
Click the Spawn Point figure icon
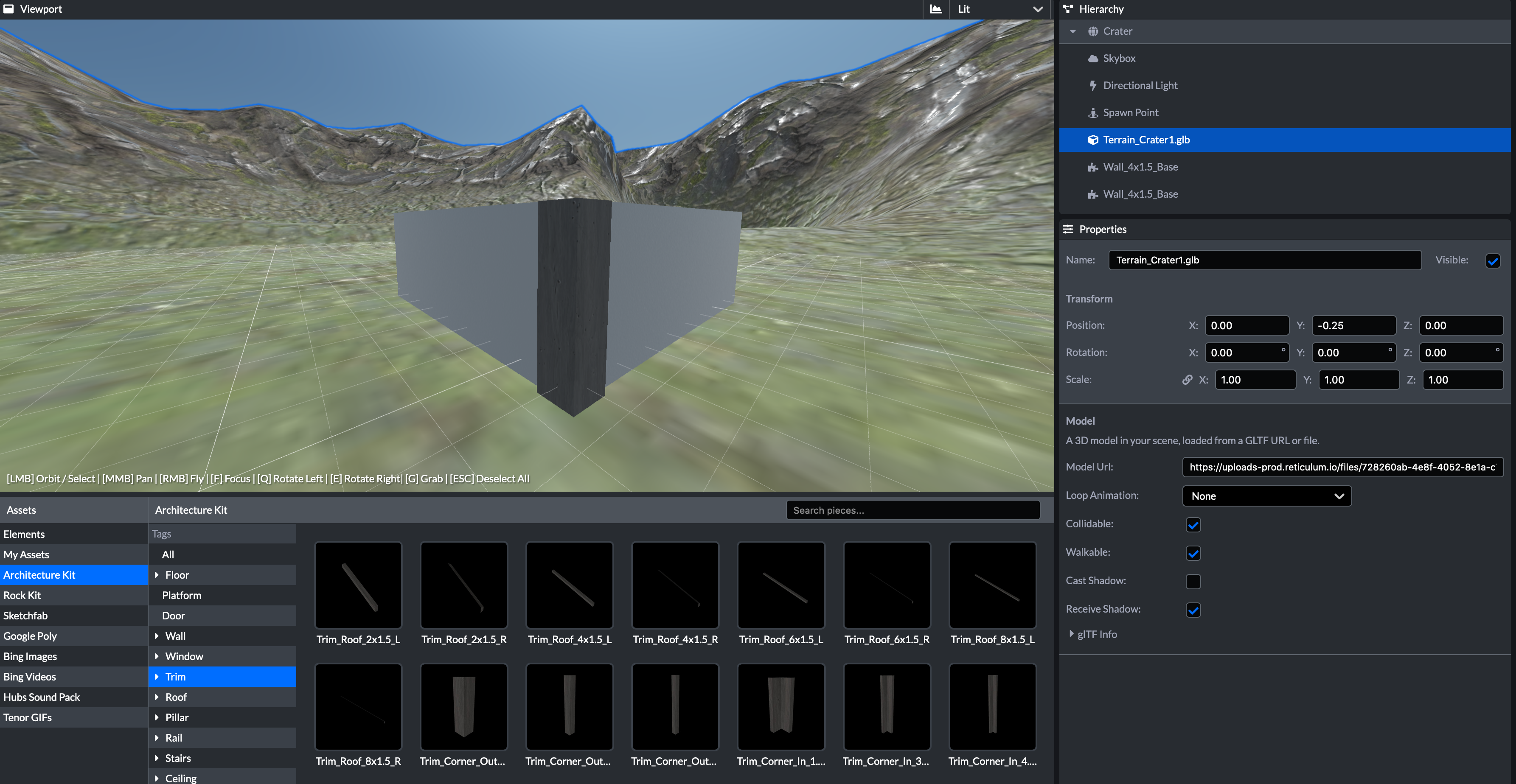click(x=1093, y=112)
